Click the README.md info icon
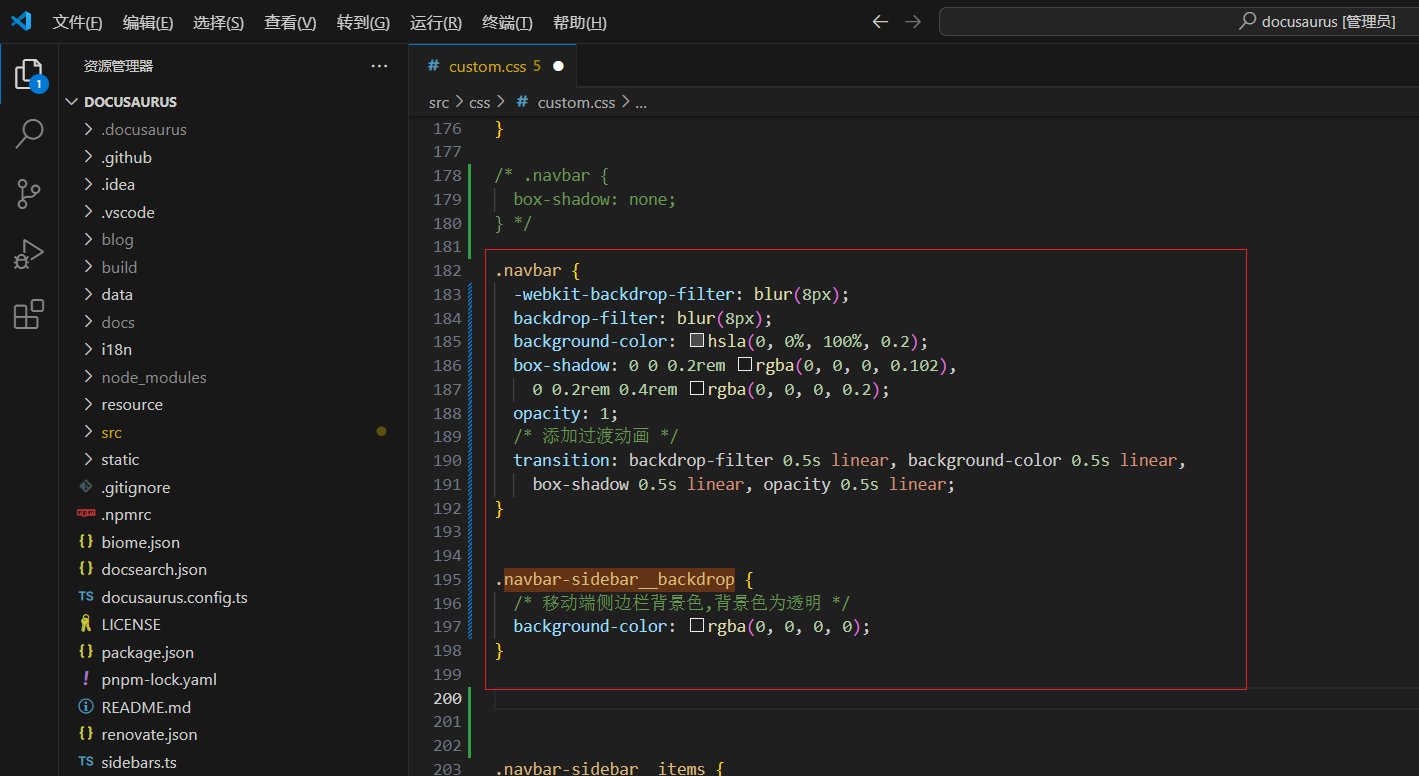Viewport: 1419px width, 776px height. 86,707
